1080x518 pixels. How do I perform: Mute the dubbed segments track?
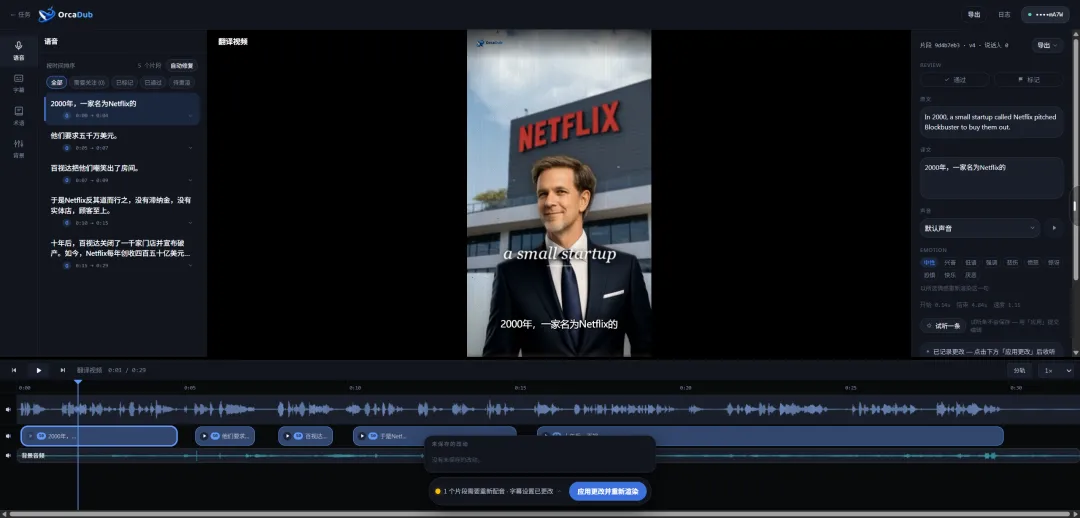click(x=8, y=436)
